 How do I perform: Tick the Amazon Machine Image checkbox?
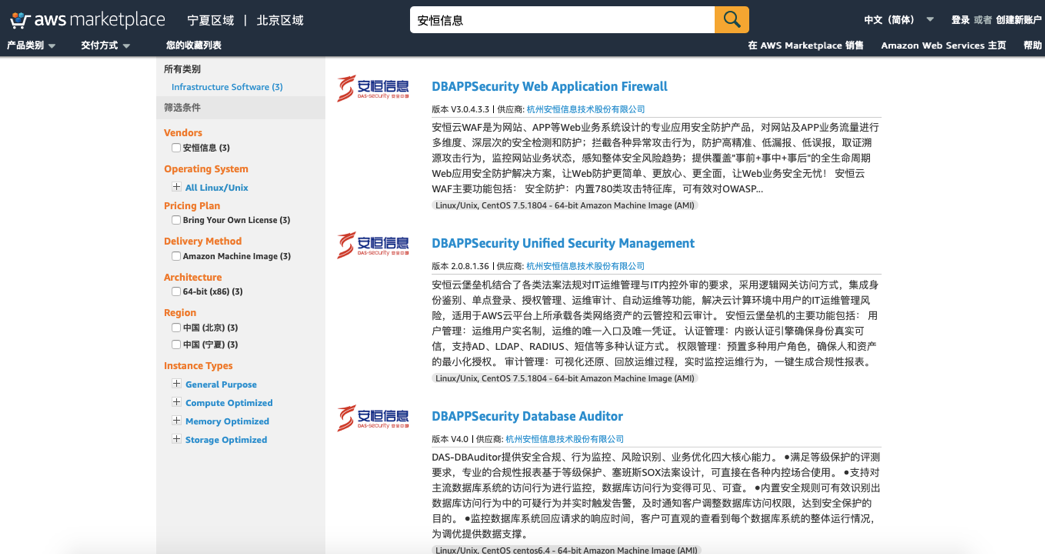(x=176, y=256)
